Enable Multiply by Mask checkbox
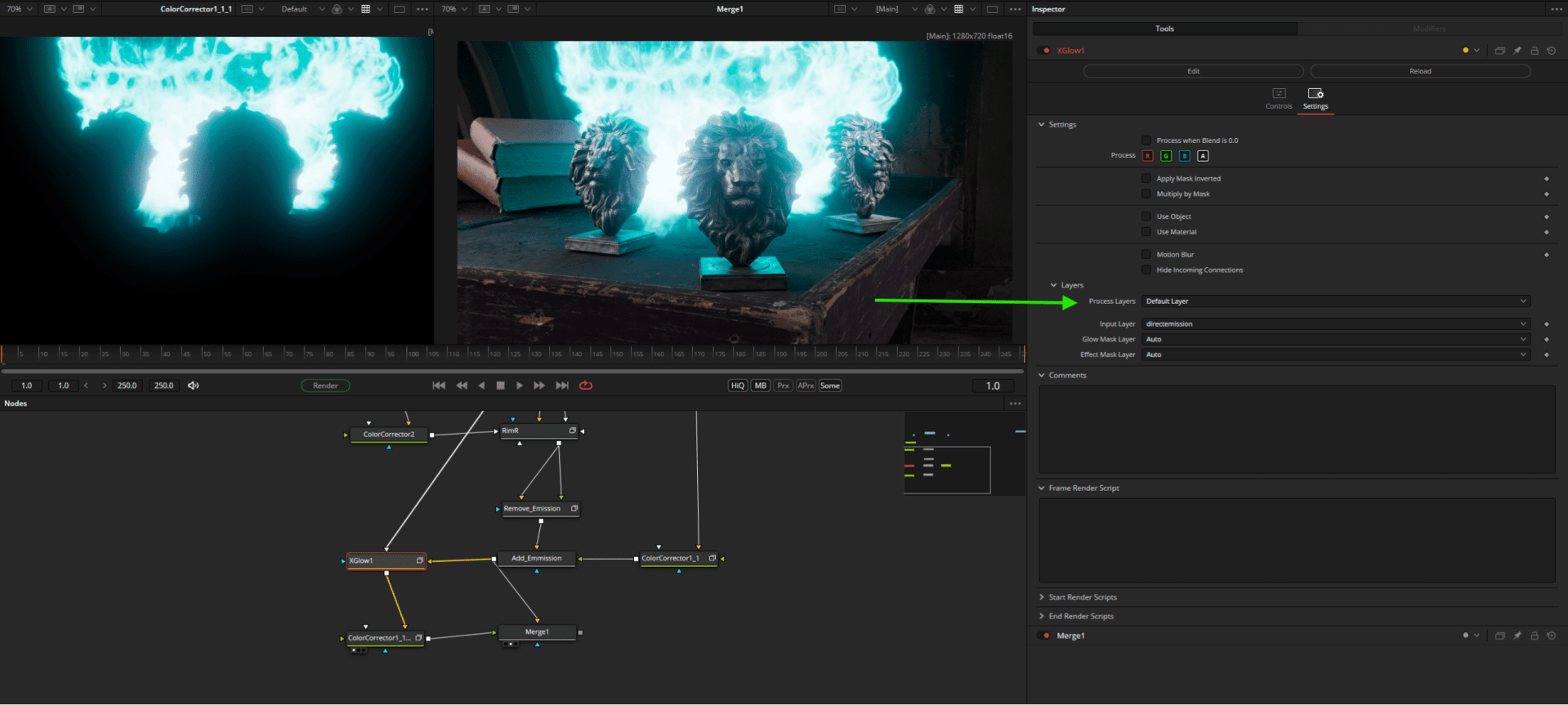The width and height of the screenshot is (1568, 705). (1146, 194)
